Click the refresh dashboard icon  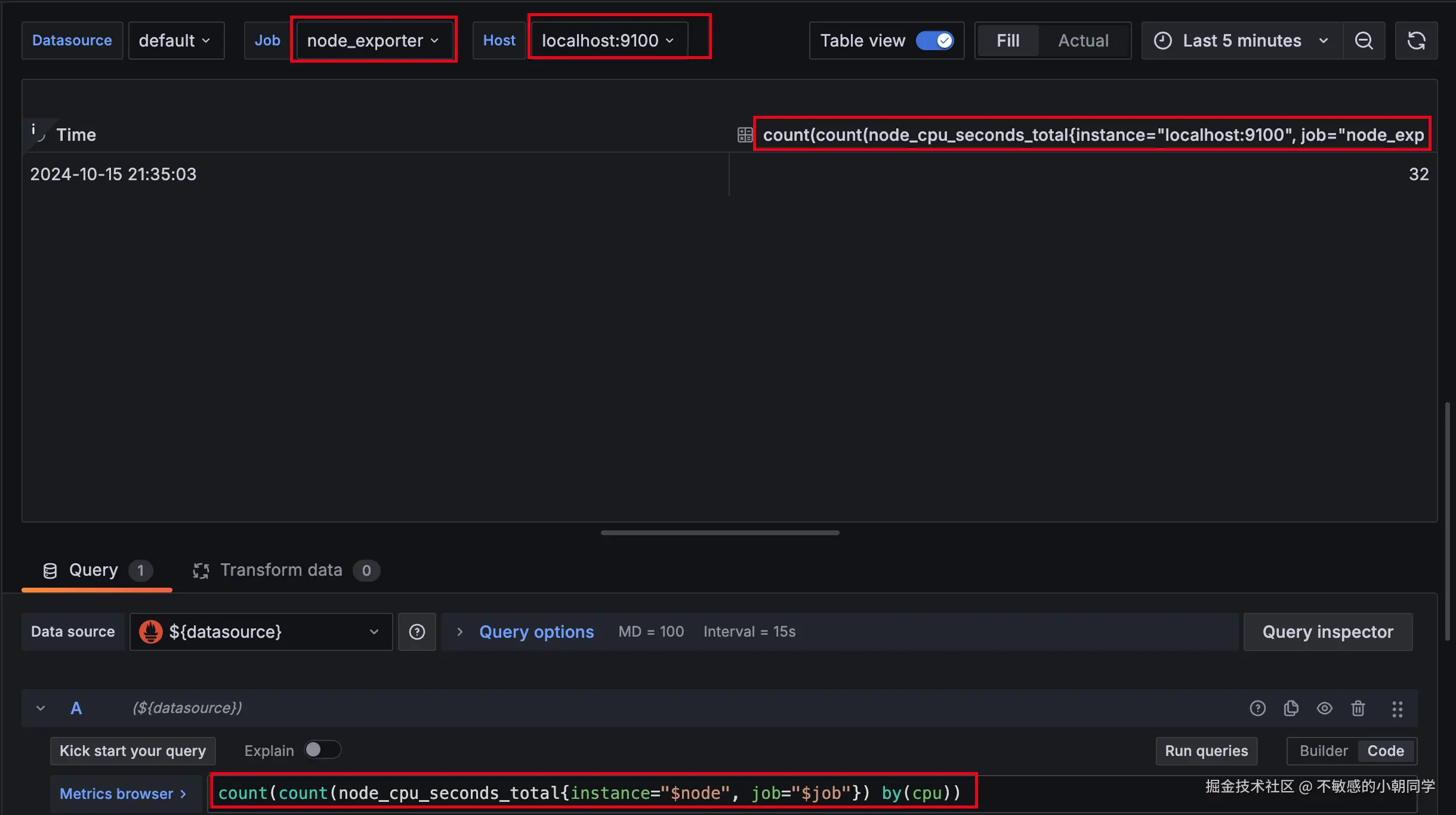[x=1416, y=41]
